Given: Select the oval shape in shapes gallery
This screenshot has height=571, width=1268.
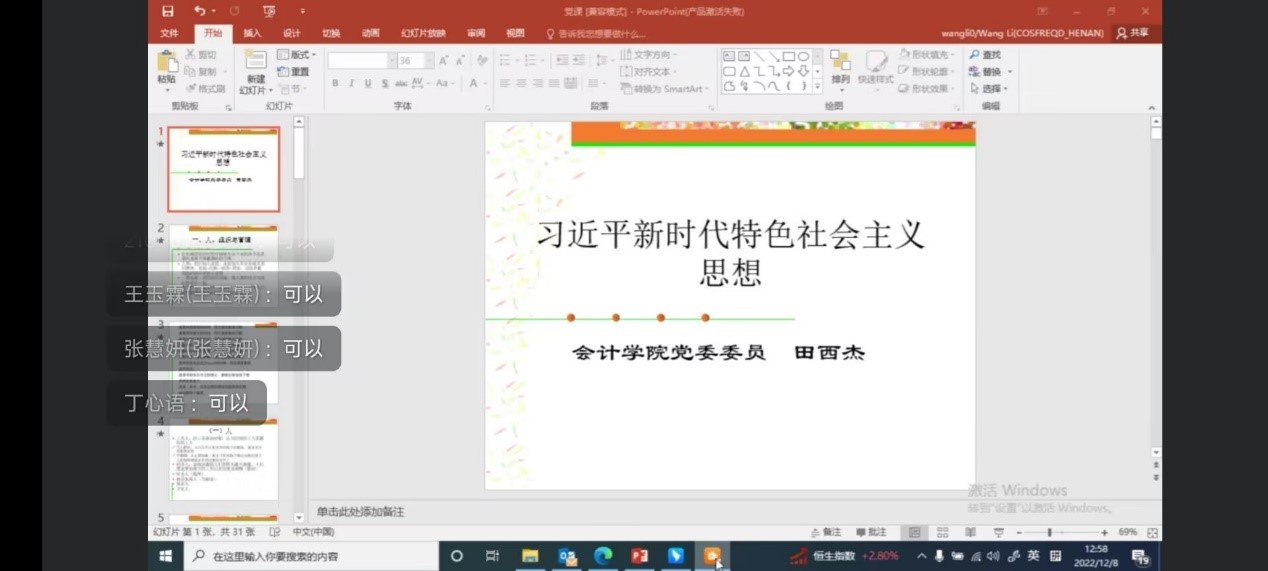Looking at the screenshot, I should (x=803, y=57).
